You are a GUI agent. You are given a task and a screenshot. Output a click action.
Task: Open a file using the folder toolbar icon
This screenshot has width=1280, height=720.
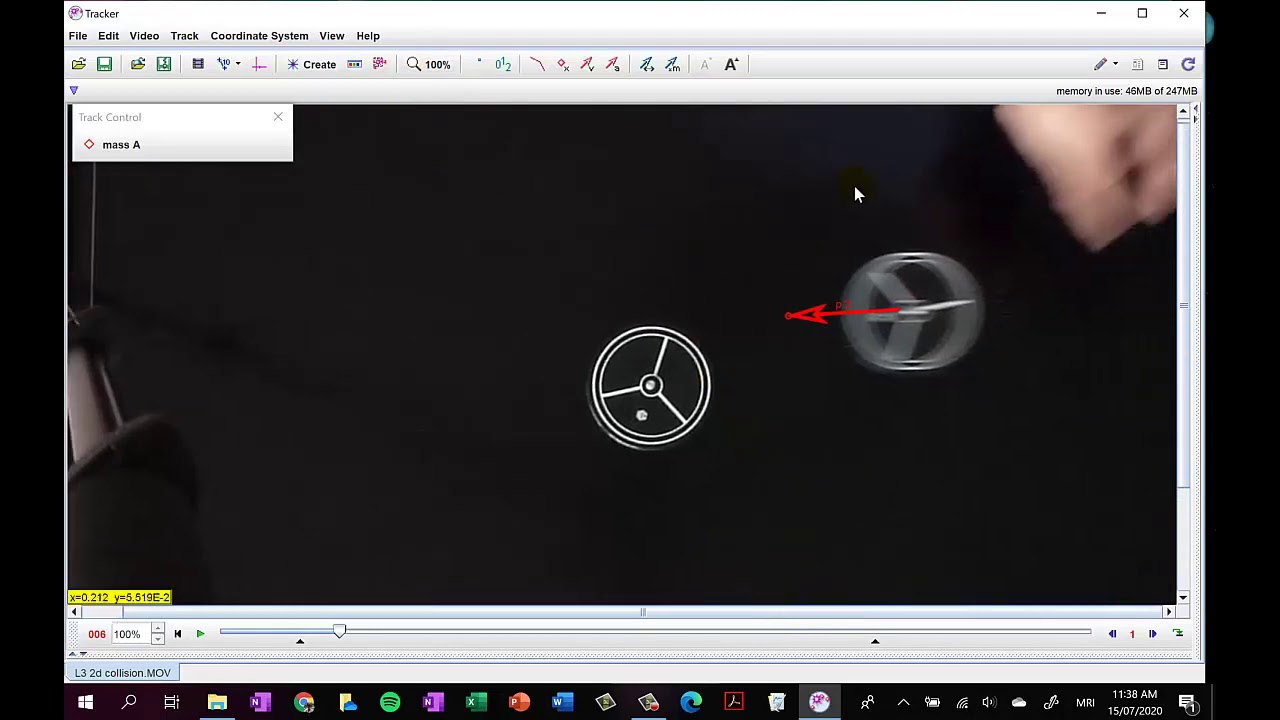(x=78, y=64)
